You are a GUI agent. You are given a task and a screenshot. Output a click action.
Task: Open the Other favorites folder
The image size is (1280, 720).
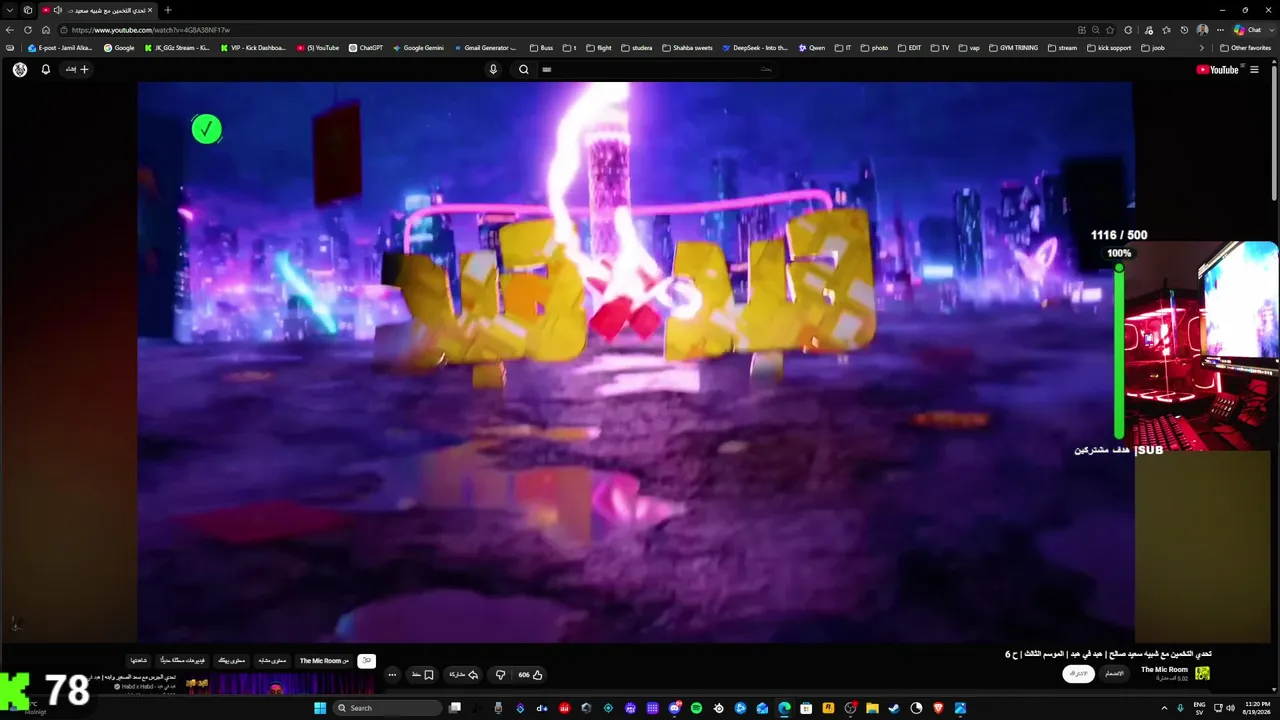(x=1245, y=48)
